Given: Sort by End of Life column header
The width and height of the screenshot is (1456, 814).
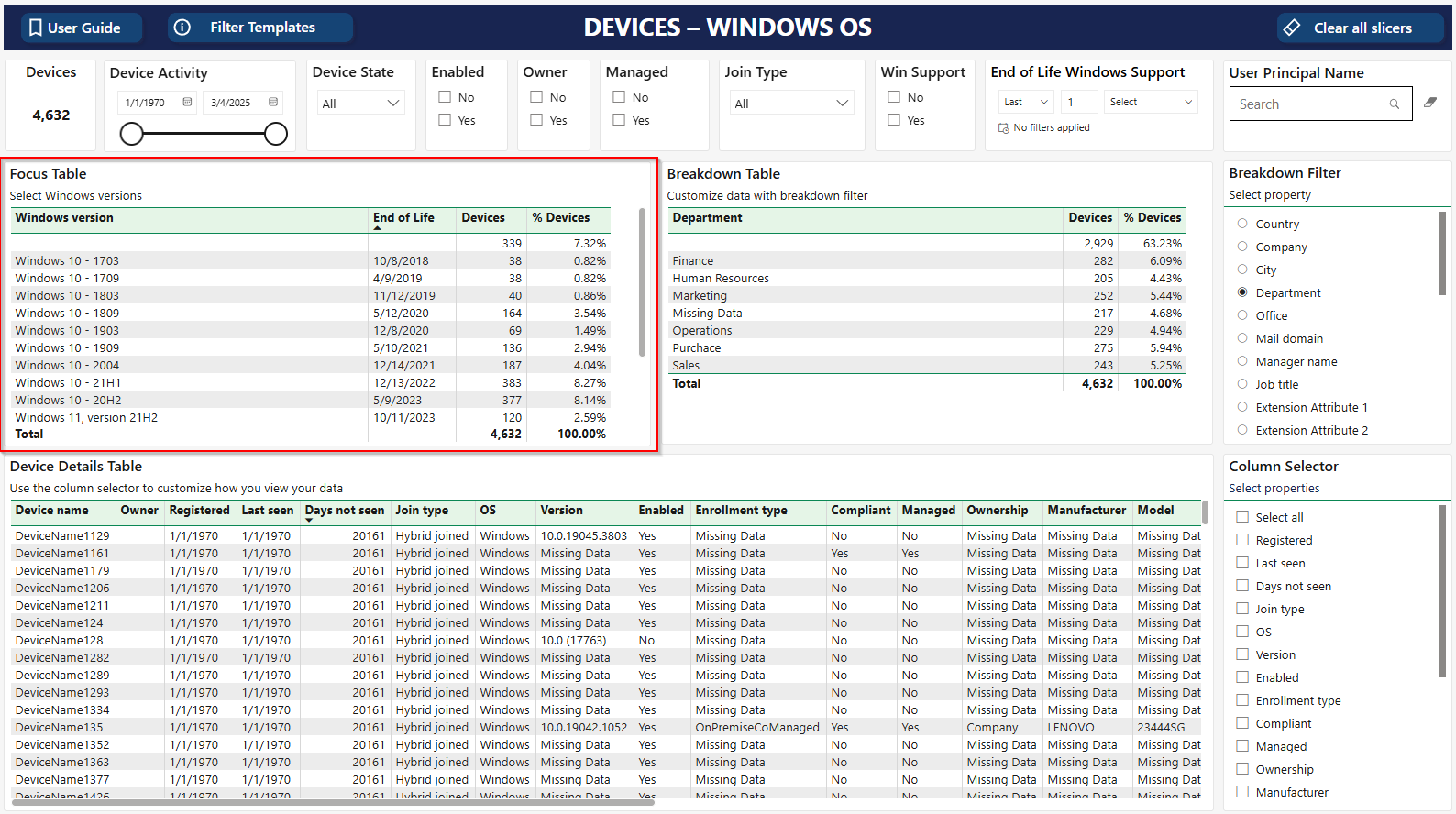Looking at the screenshot, I should tap(403, 218).
